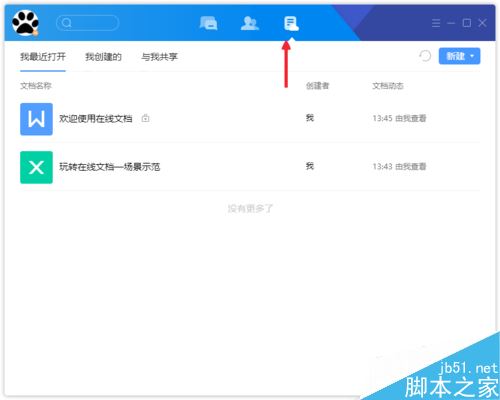Click the green X spreadsheet icon

(36, 167)
